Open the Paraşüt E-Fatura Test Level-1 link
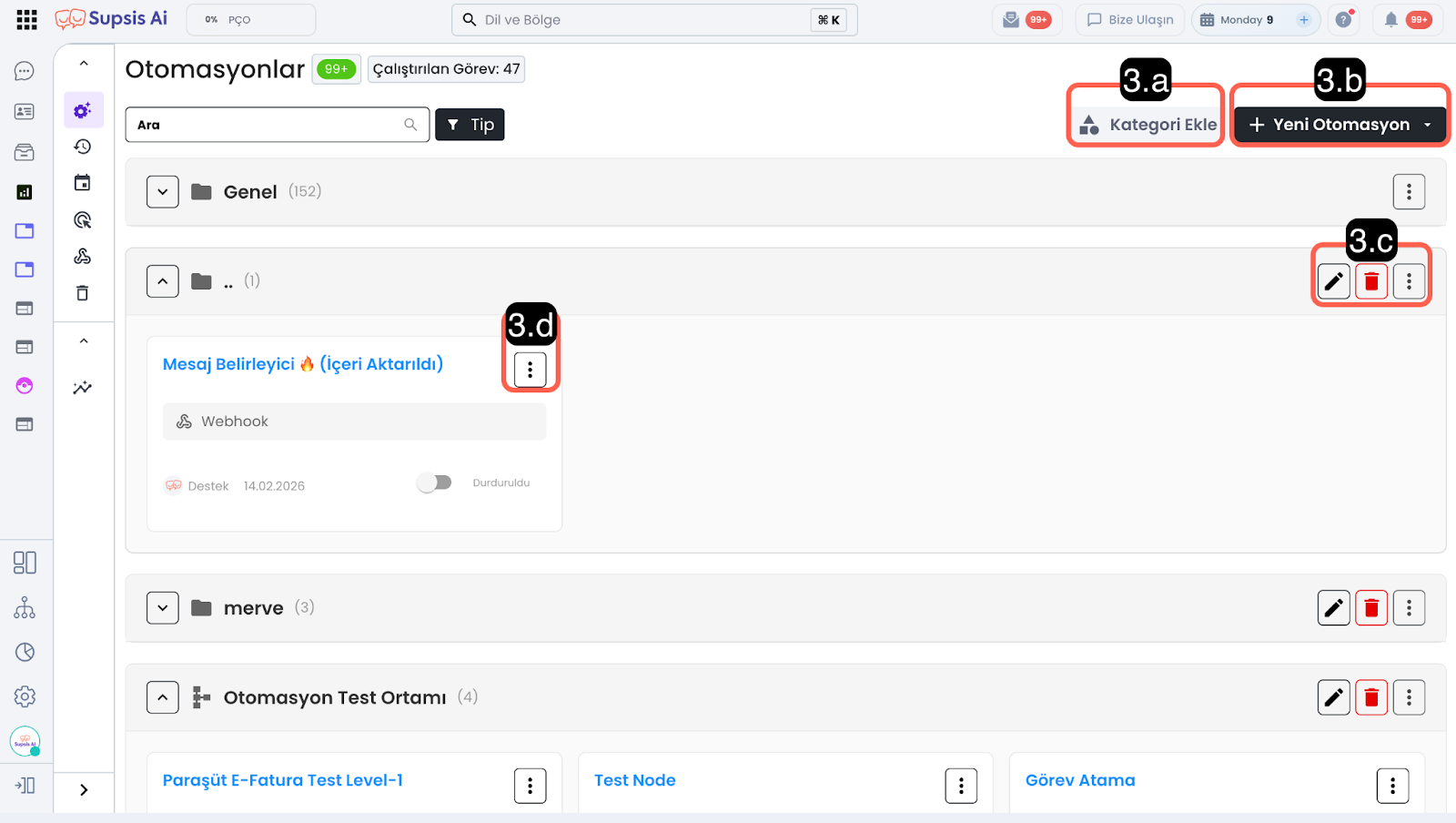The image size is (1456, 823). [282, 780]
